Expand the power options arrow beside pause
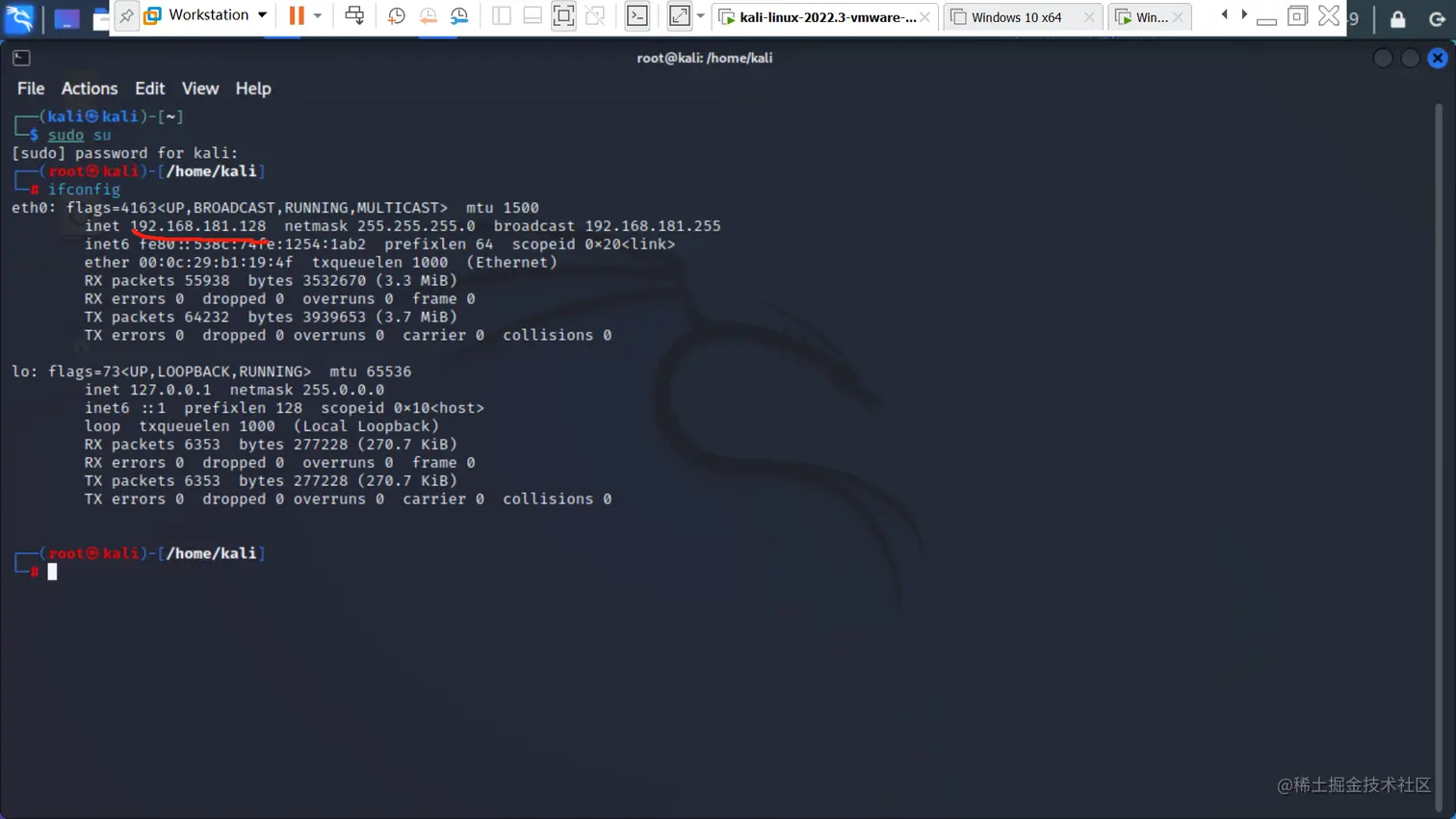This screenshot has height=819, width=1456. click(x=318, y=15)
